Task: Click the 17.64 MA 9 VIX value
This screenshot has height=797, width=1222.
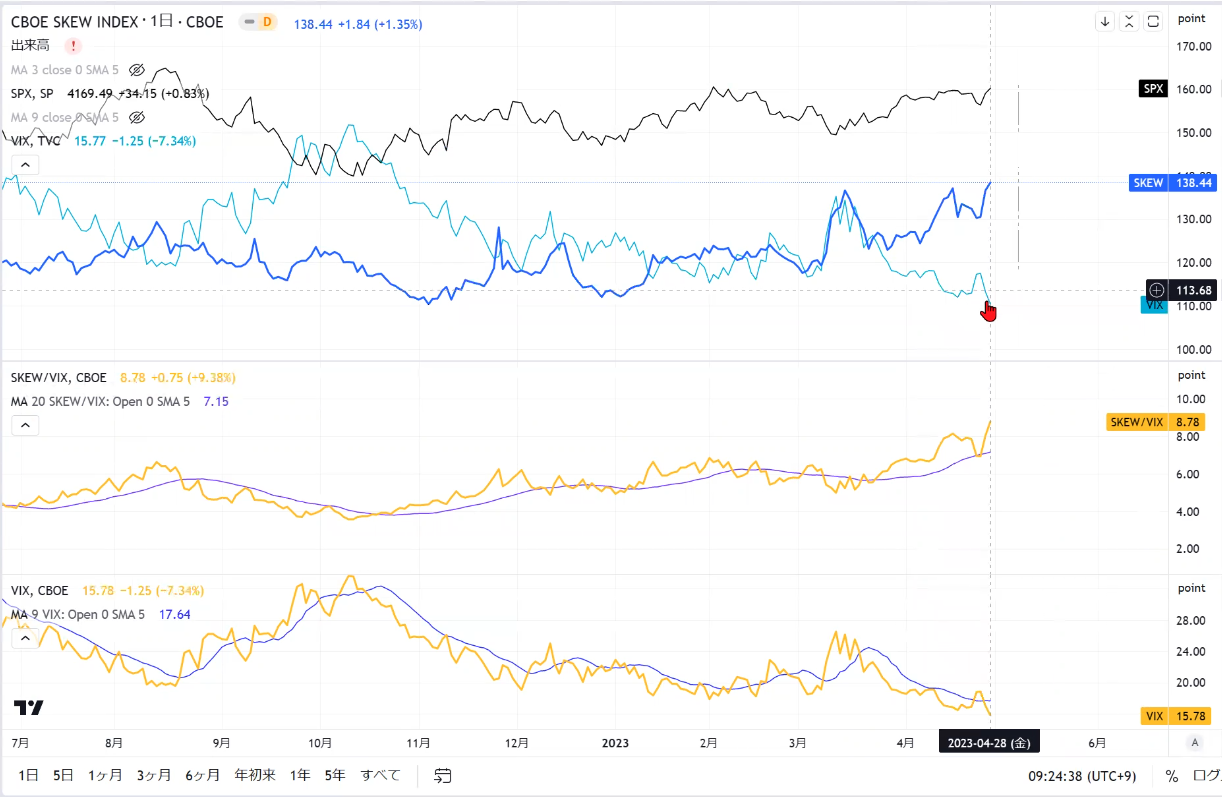Action: point(176,614)
